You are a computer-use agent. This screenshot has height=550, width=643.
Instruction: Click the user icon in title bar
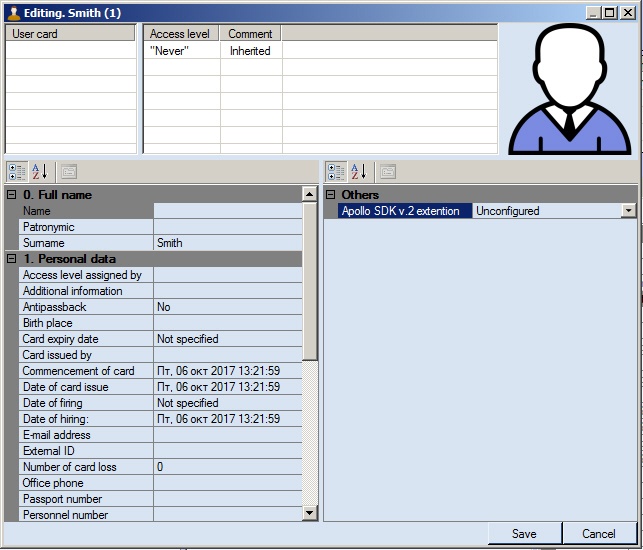(x=14, y=13)
